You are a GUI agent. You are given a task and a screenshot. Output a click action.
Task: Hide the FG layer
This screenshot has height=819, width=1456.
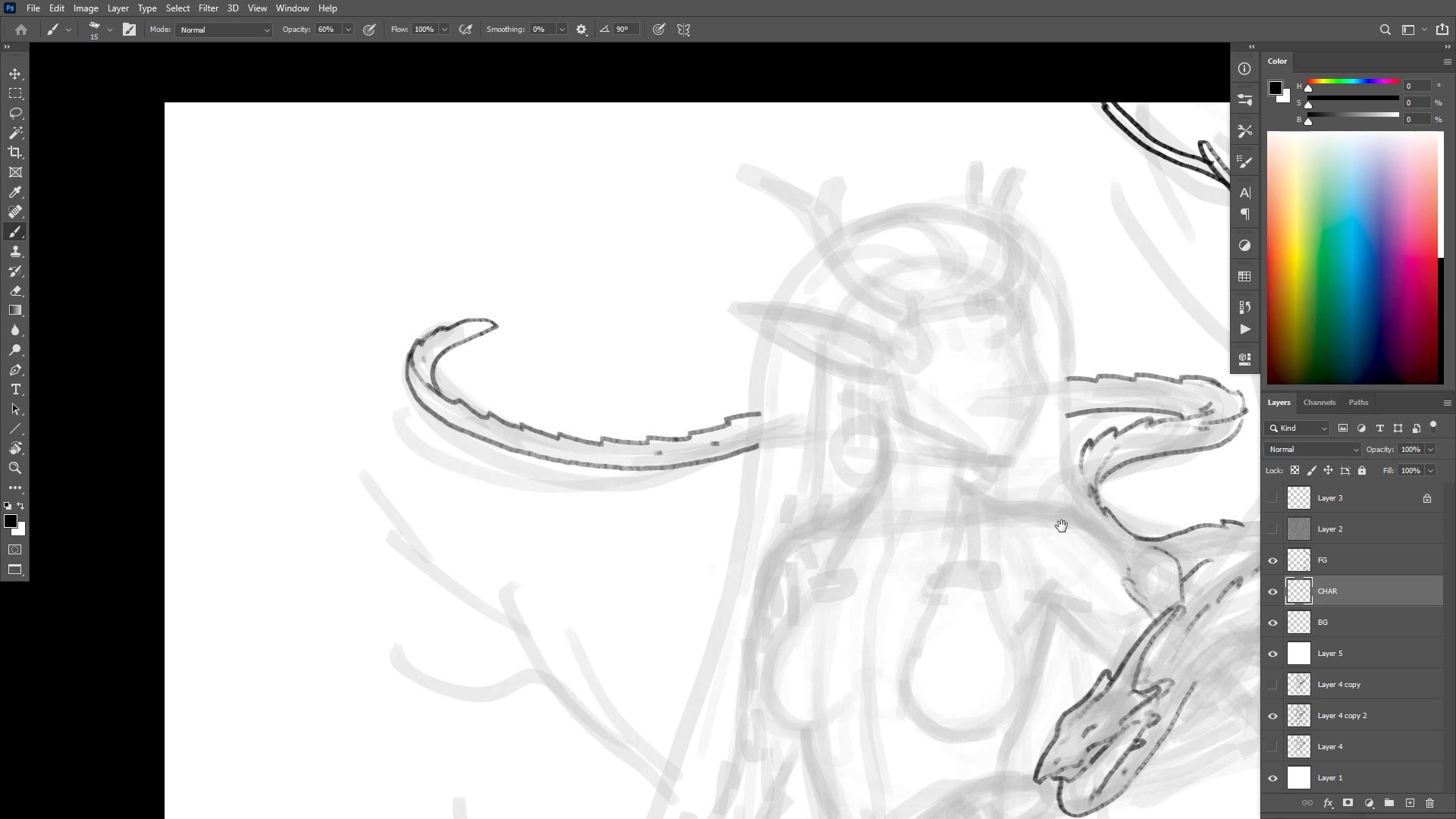click(x=1273, y=560)
